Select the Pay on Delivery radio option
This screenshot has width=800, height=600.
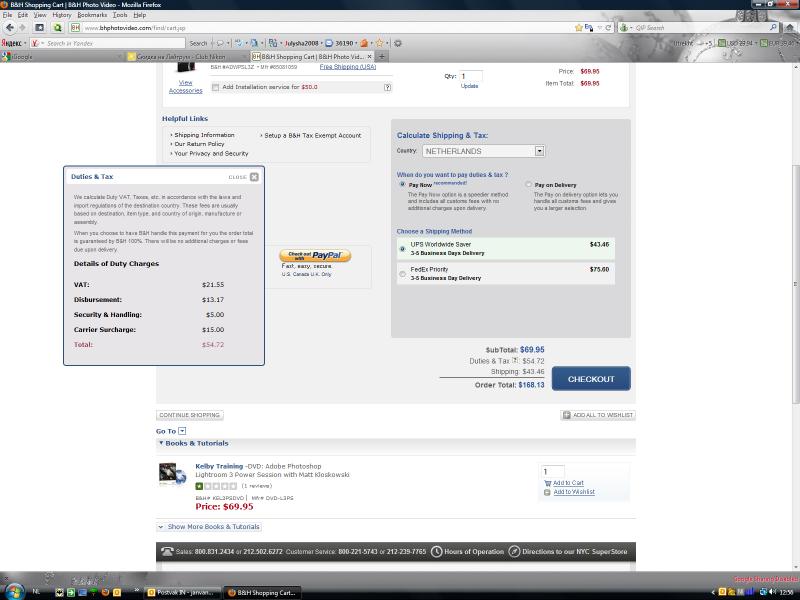pos(529,184)
